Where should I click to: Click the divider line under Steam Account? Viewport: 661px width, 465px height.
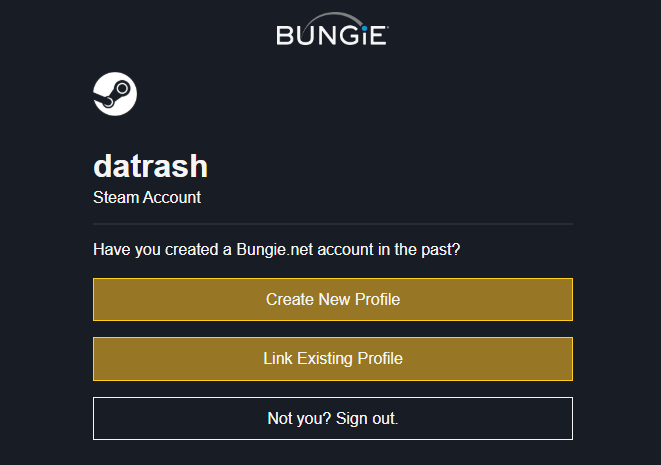[x=333, y=224]
